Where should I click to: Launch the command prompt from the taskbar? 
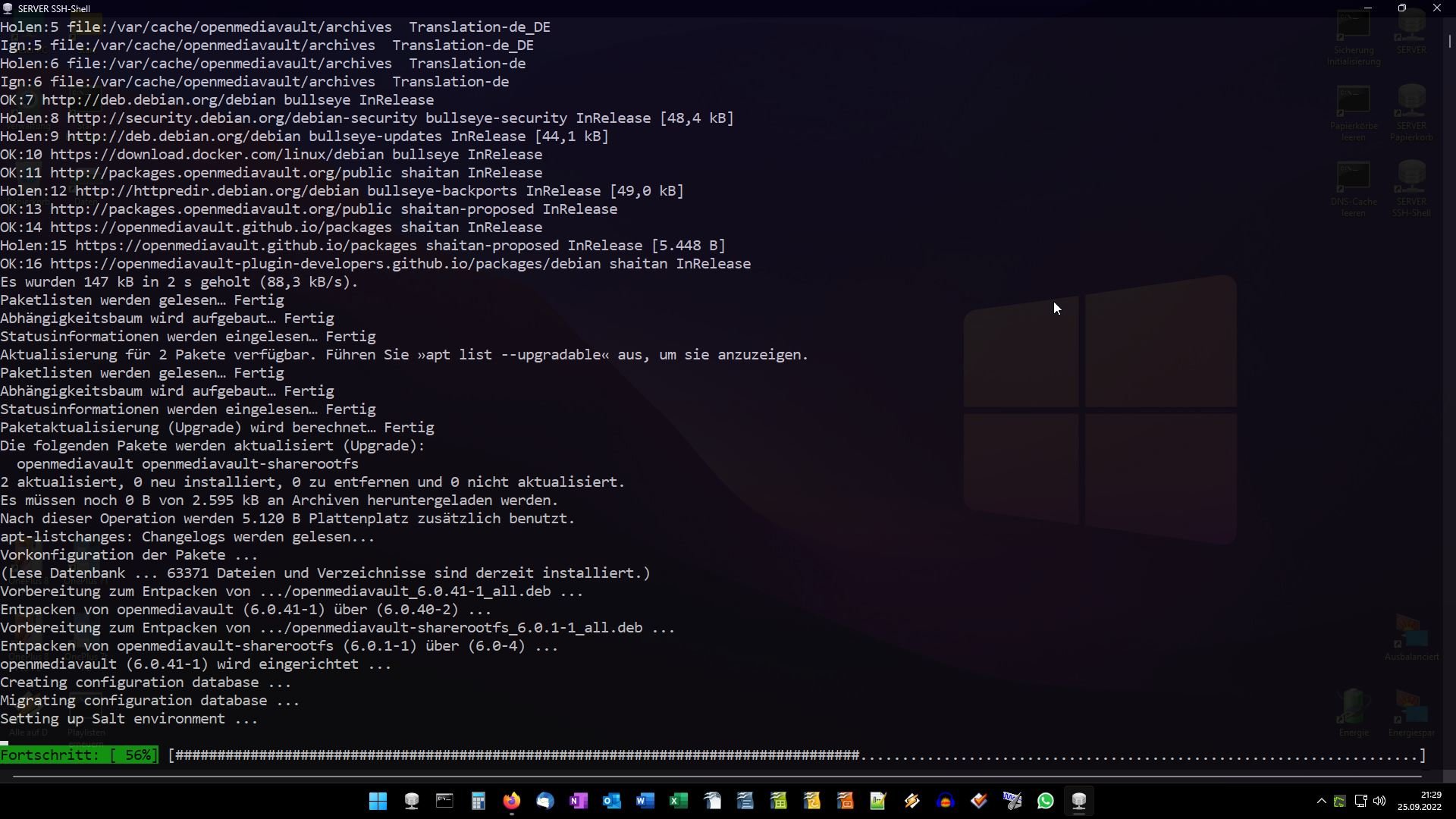444,801
